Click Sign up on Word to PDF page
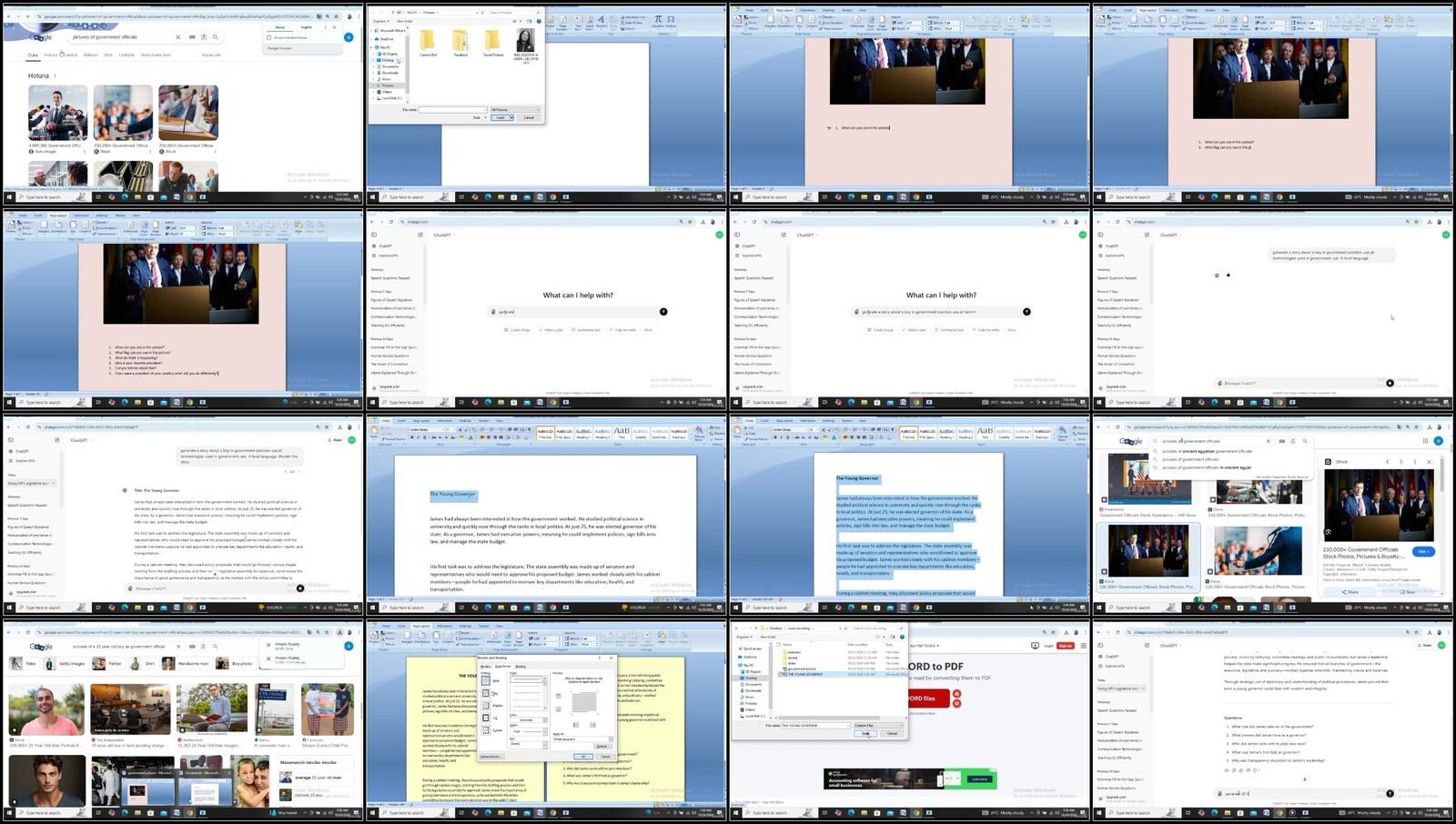 click(x=1066, y=646)
